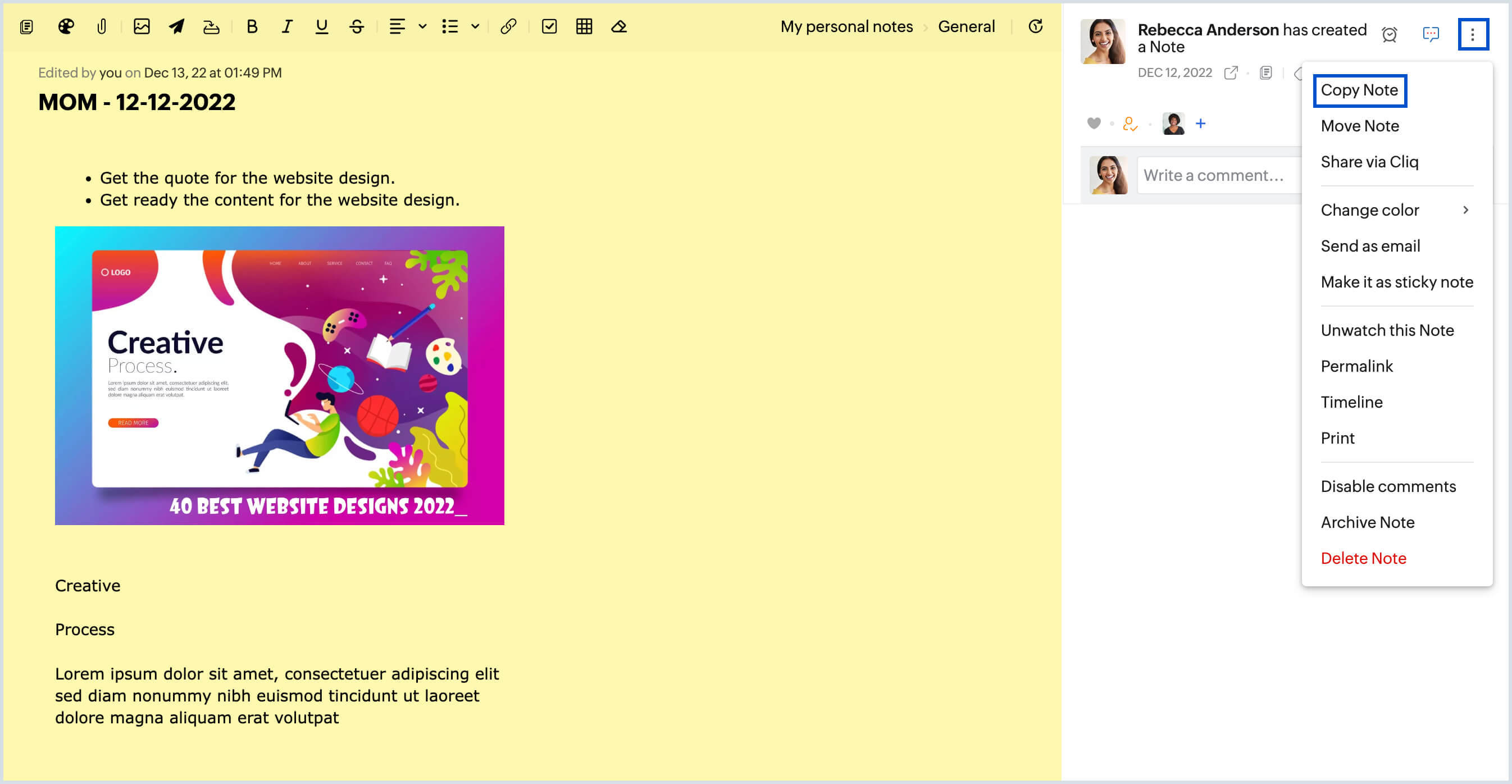Screen dimensions: 1512x784
Task: Click the website design image thumbnail
Action: [x=279, y=376]
